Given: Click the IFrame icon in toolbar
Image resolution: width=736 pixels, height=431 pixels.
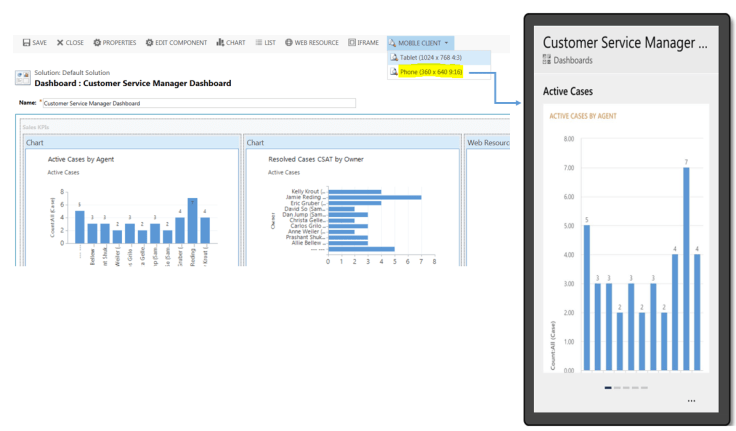Looking at the screenshot, I should coord(352,43).
